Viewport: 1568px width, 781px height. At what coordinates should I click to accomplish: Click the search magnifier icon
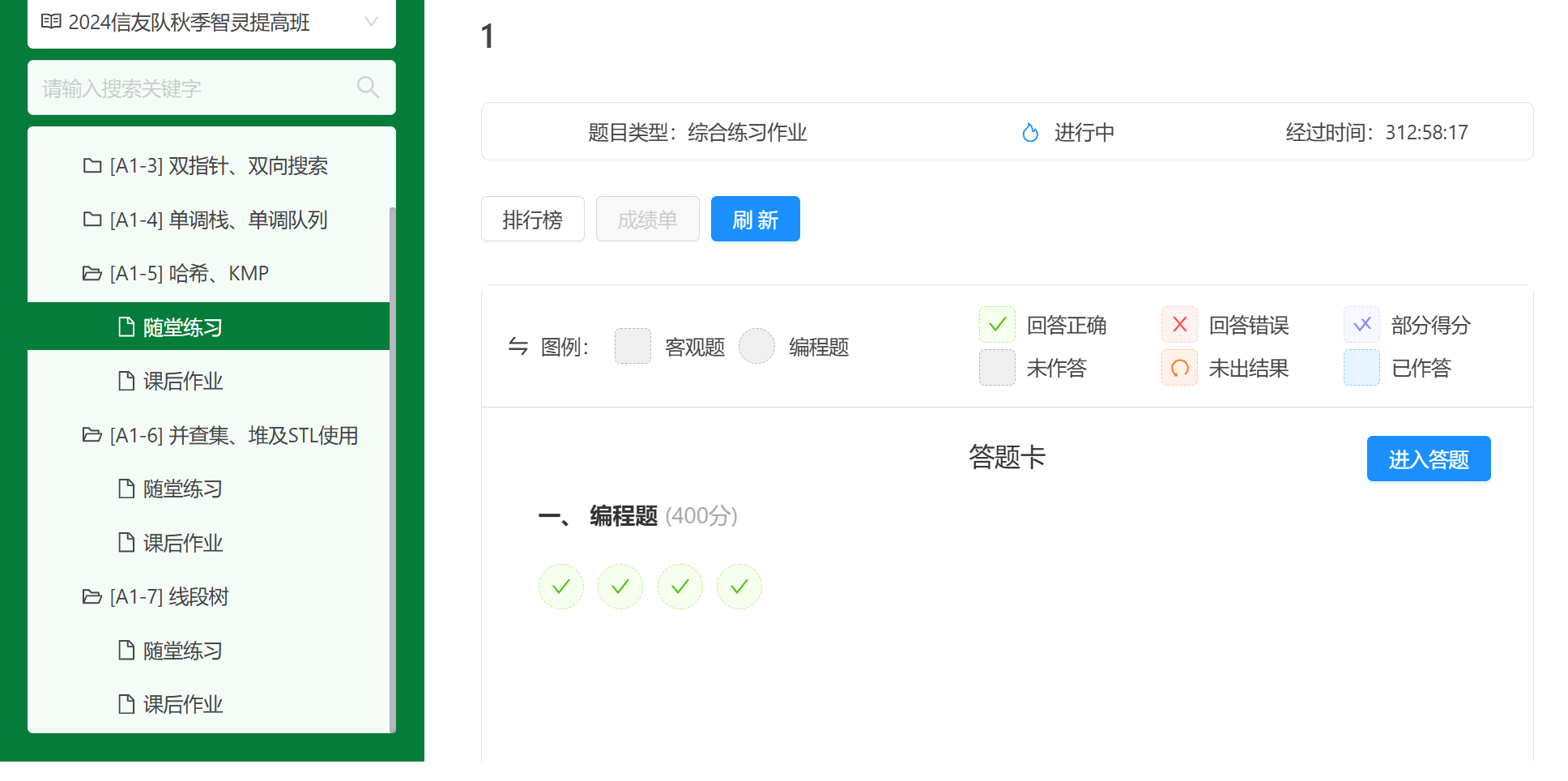pyautogui.click(x=368, y=87)
